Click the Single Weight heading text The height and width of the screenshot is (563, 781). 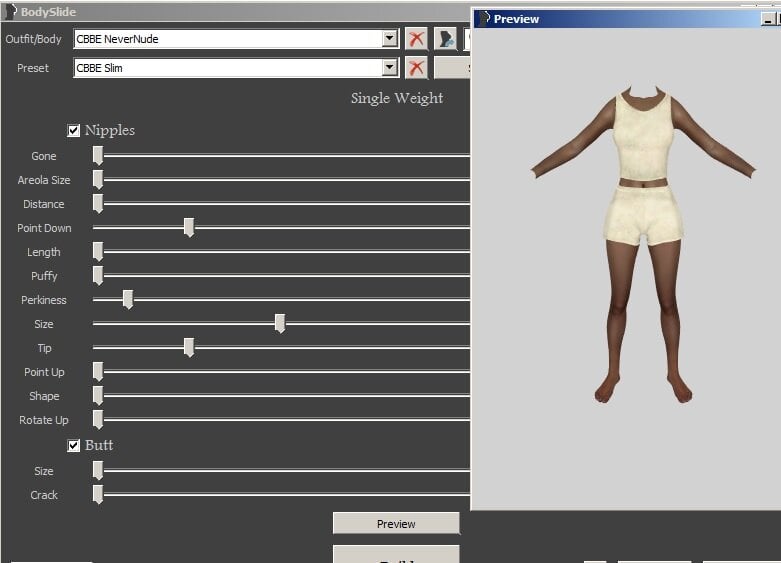[x=397, y=98]
